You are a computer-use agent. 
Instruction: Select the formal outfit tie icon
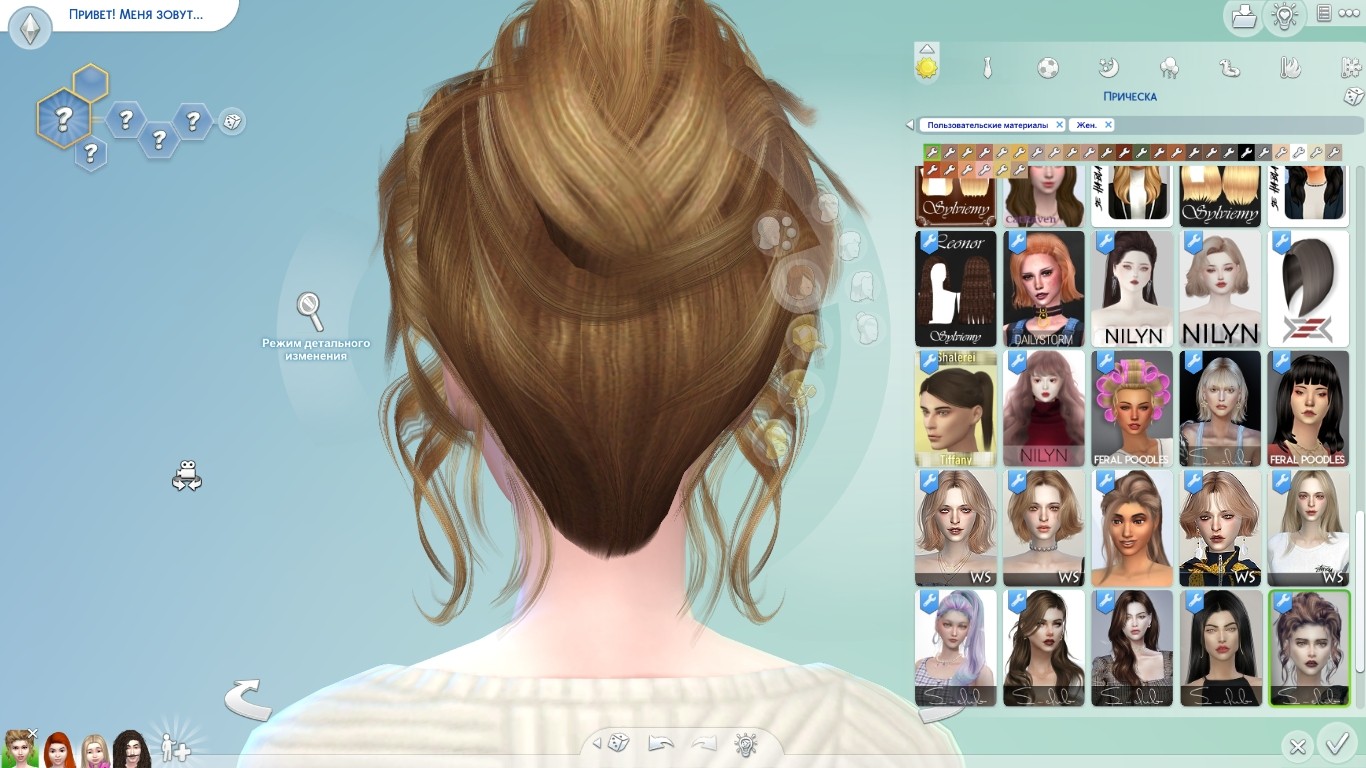click(987, 68)
